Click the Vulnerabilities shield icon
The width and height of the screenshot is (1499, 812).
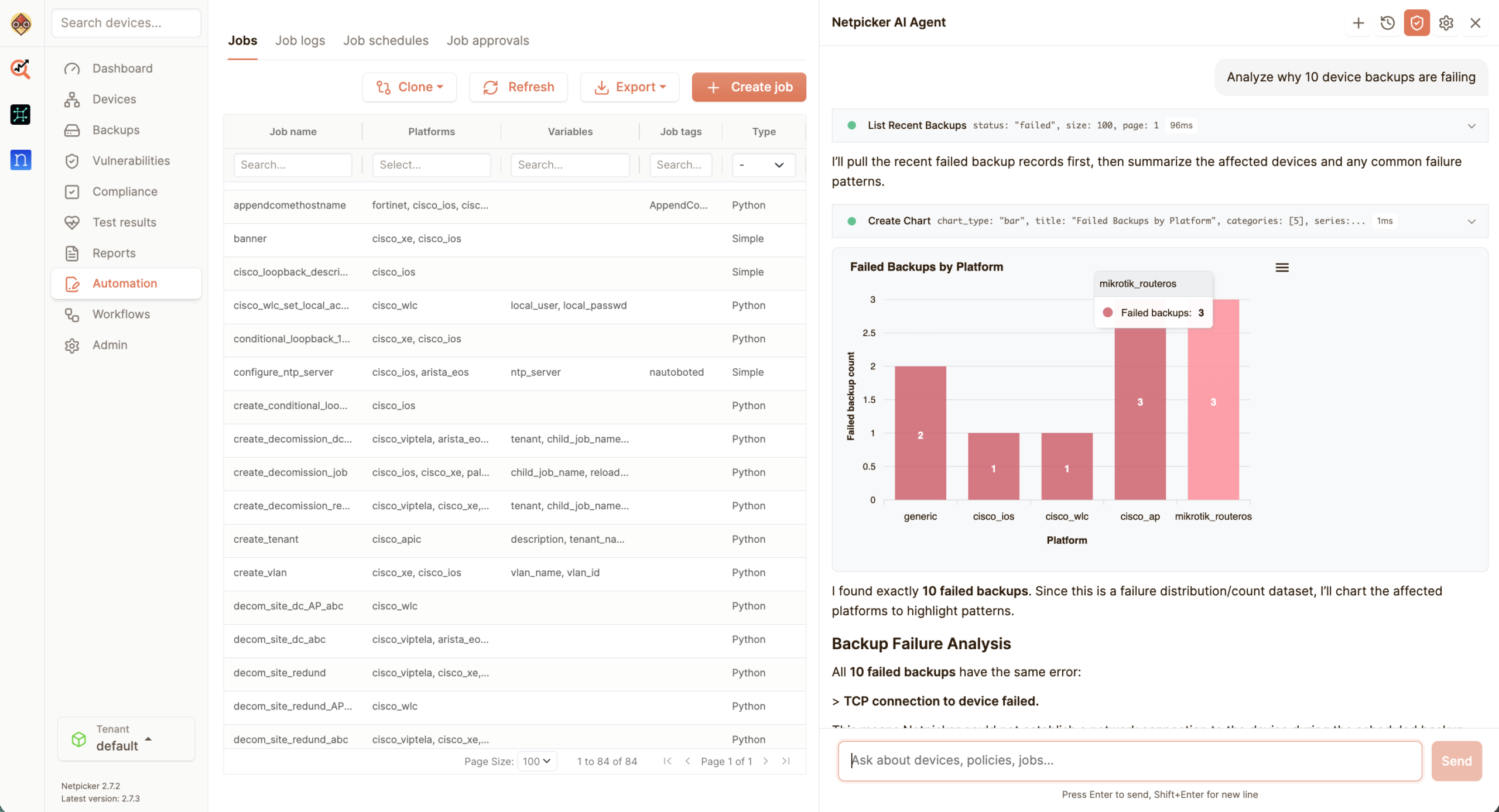(x=72, y=161)
